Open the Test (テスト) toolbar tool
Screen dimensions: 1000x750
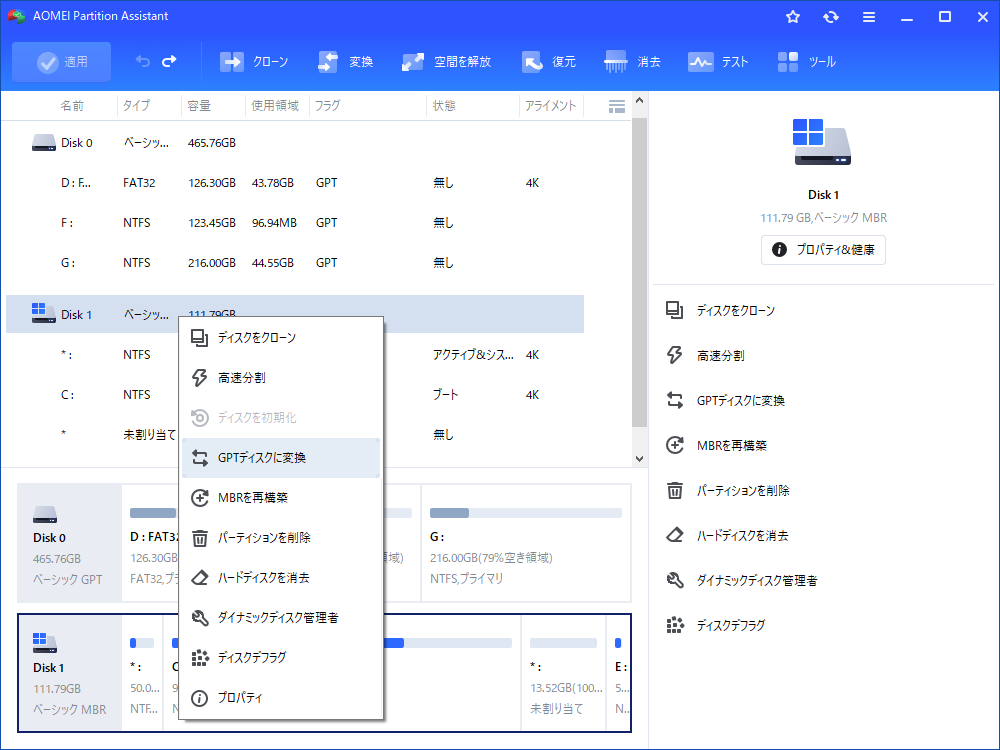718,62
